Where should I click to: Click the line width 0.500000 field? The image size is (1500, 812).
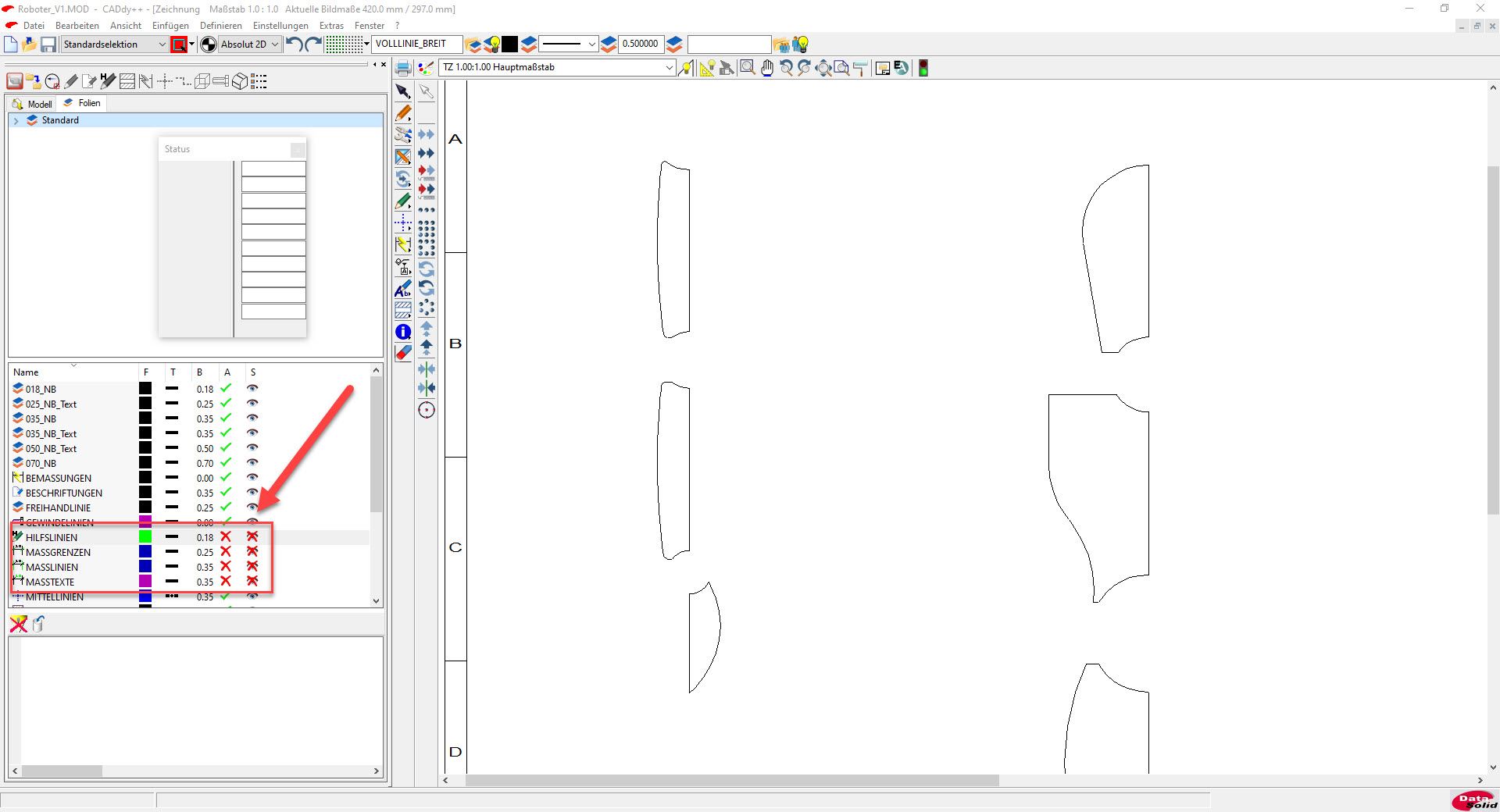640,45
